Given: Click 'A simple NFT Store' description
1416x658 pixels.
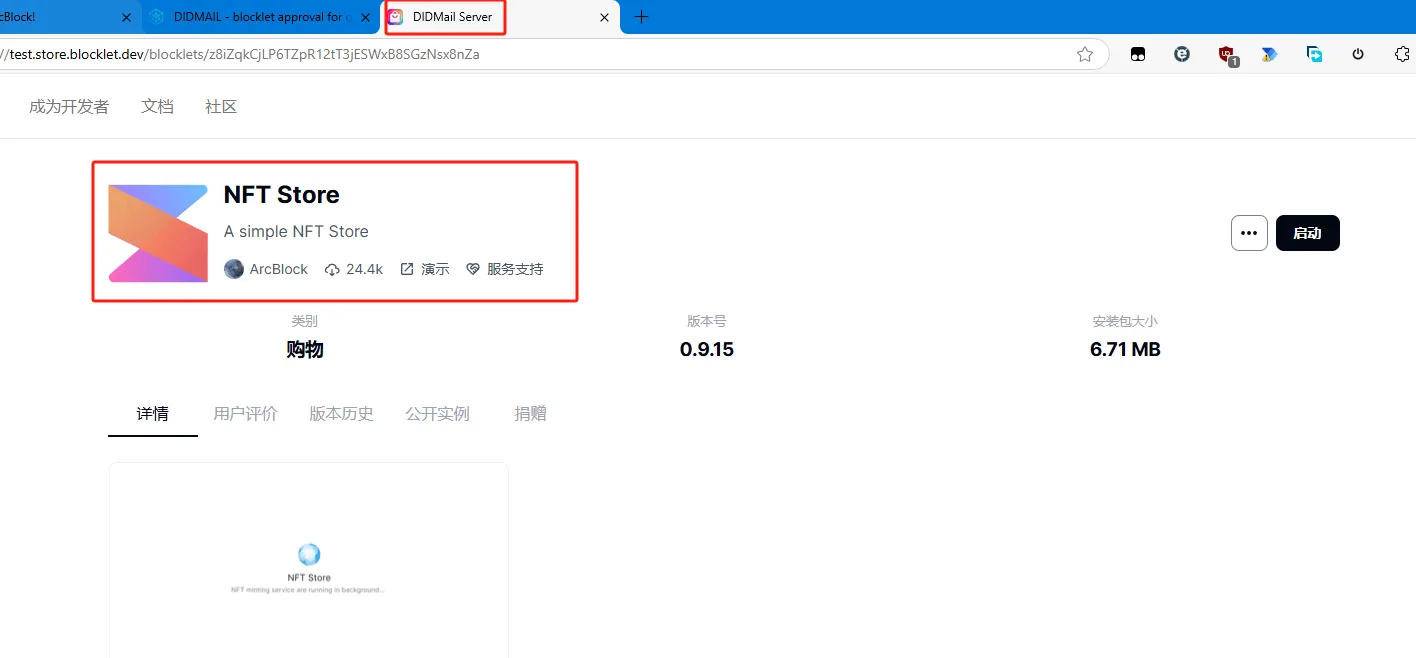Looking at the screenshot, I should click(x=296, y=231).
